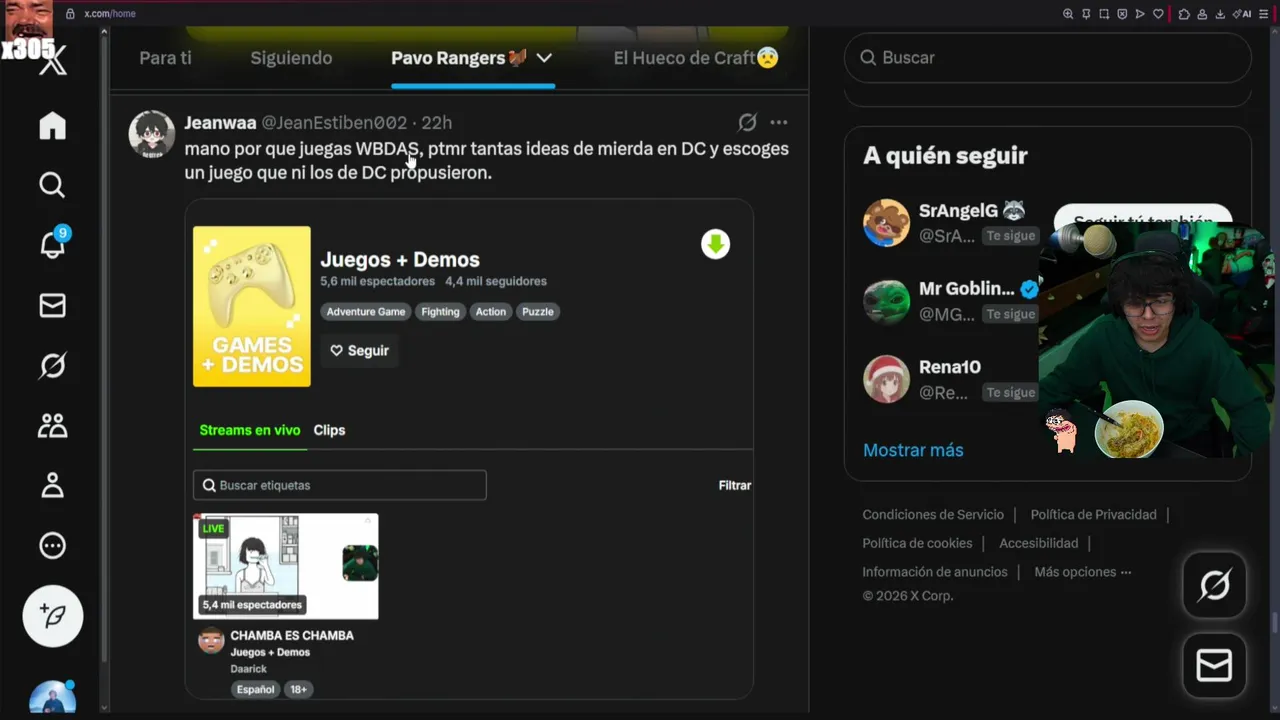The height and width of the screenshot is (720, 1280).
Task: Switch to the Siguiendo tab
Action: (291, 58)
